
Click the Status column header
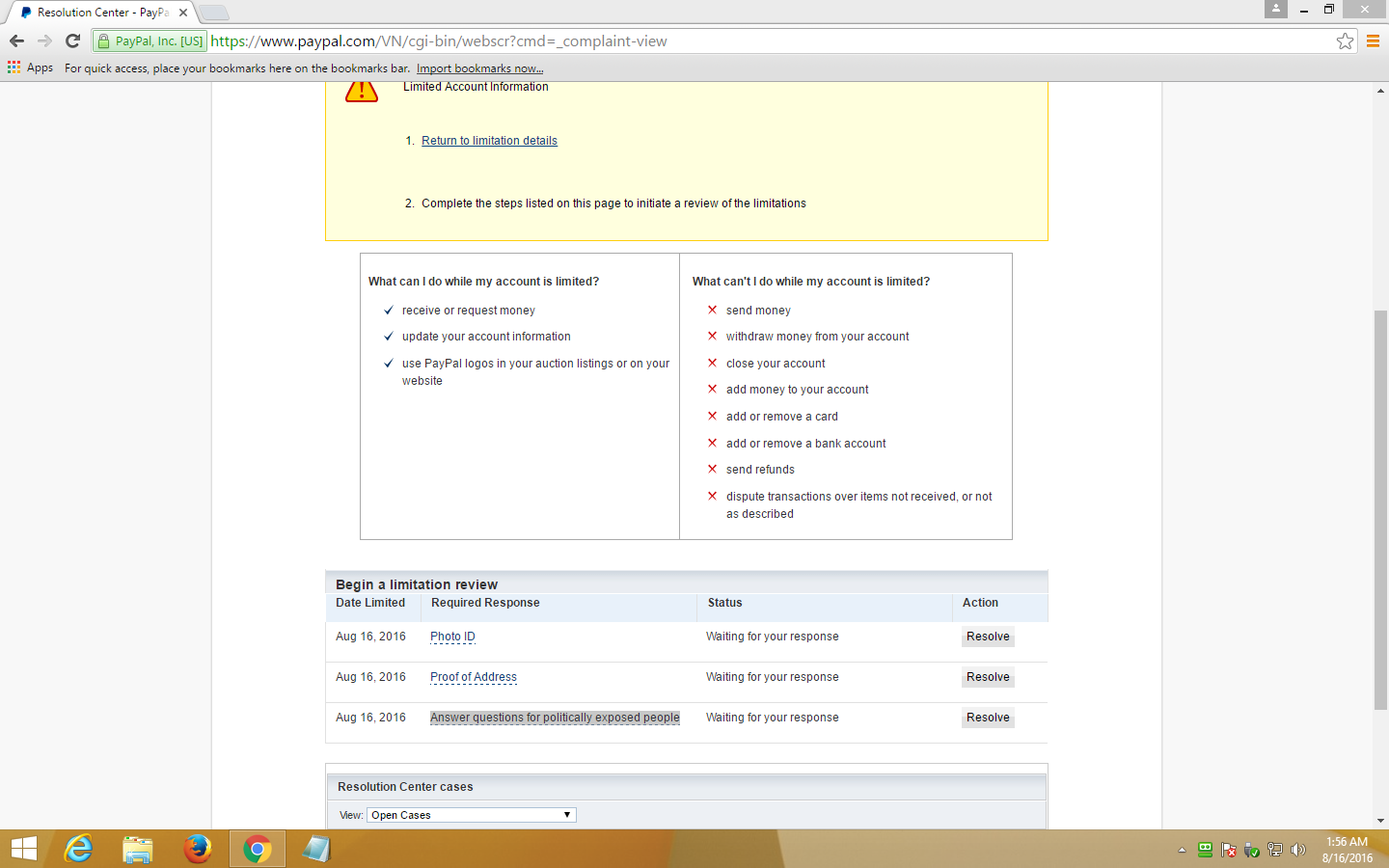pyautogui.click(x=724, y=603)
